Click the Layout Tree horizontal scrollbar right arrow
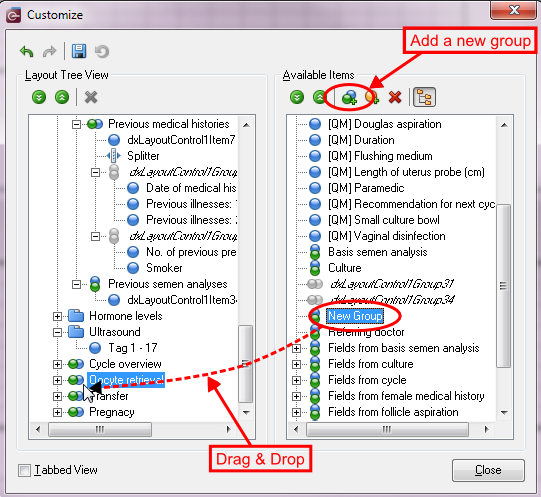The width and height of the screenshot is (541, 497). pyautogui.click(x=228, y=430)
